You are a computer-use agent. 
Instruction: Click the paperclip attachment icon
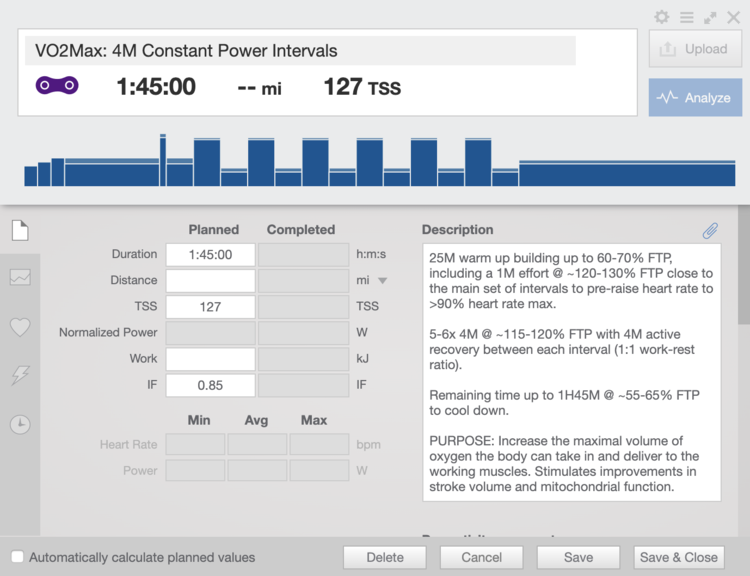(x=710, y=231)
